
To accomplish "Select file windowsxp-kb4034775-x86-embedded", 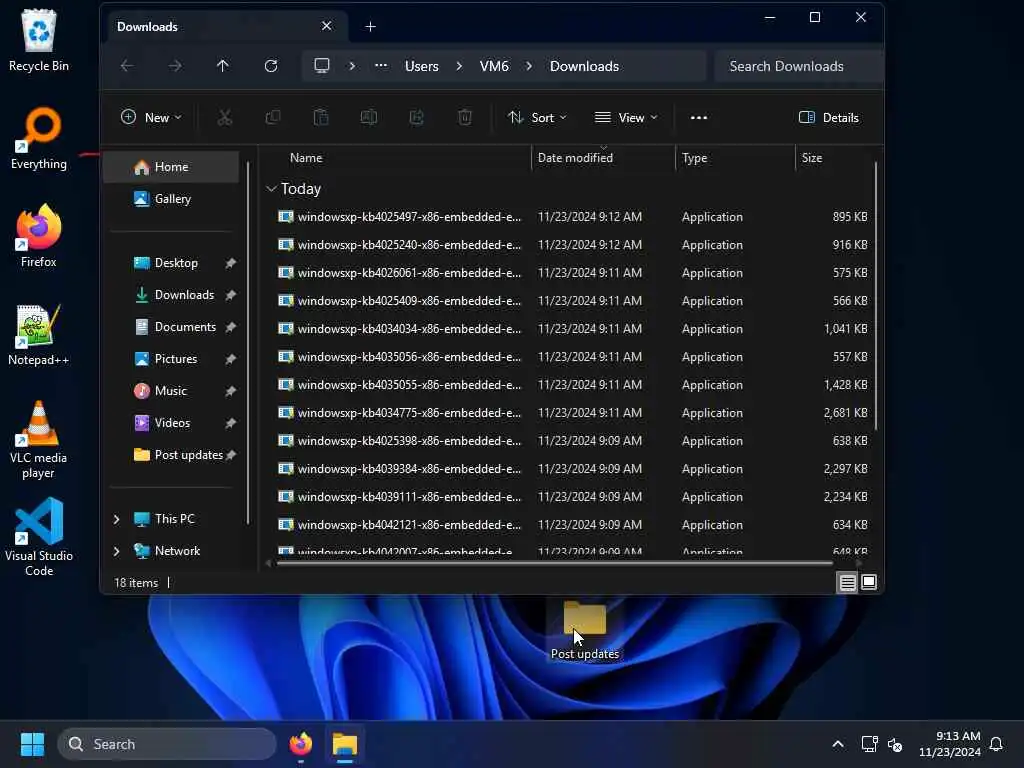I will click(x=573, y=413).
